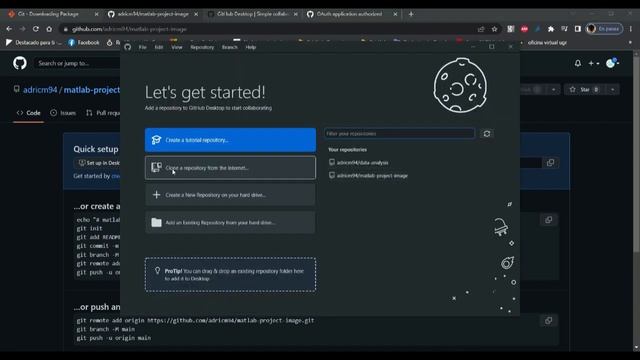640x360 pixels.
Task: Close the Git Downloading Package tab
Action: pyautogui.click(x=96, y=14)
